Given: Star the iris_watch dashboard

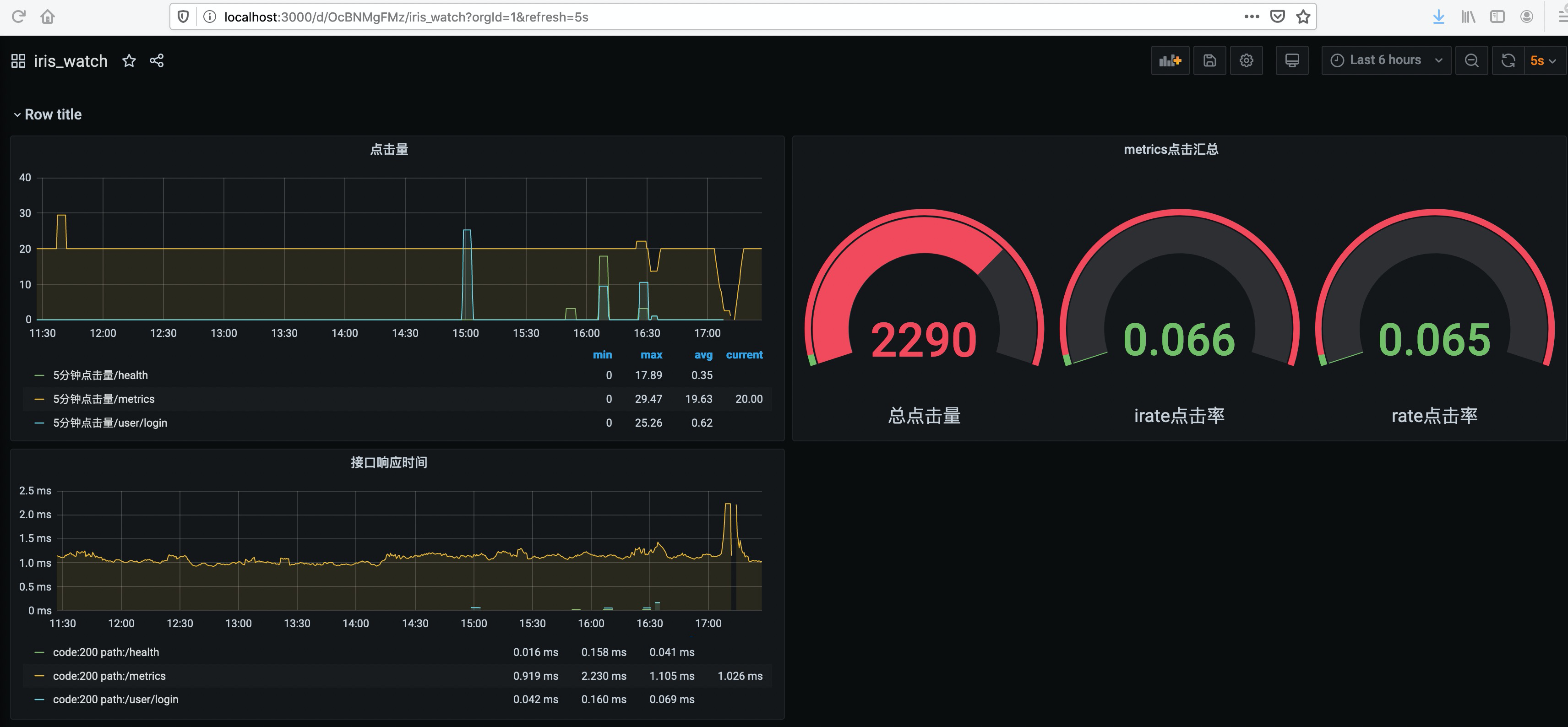Looking at the screenshot, I should point(128,60).
